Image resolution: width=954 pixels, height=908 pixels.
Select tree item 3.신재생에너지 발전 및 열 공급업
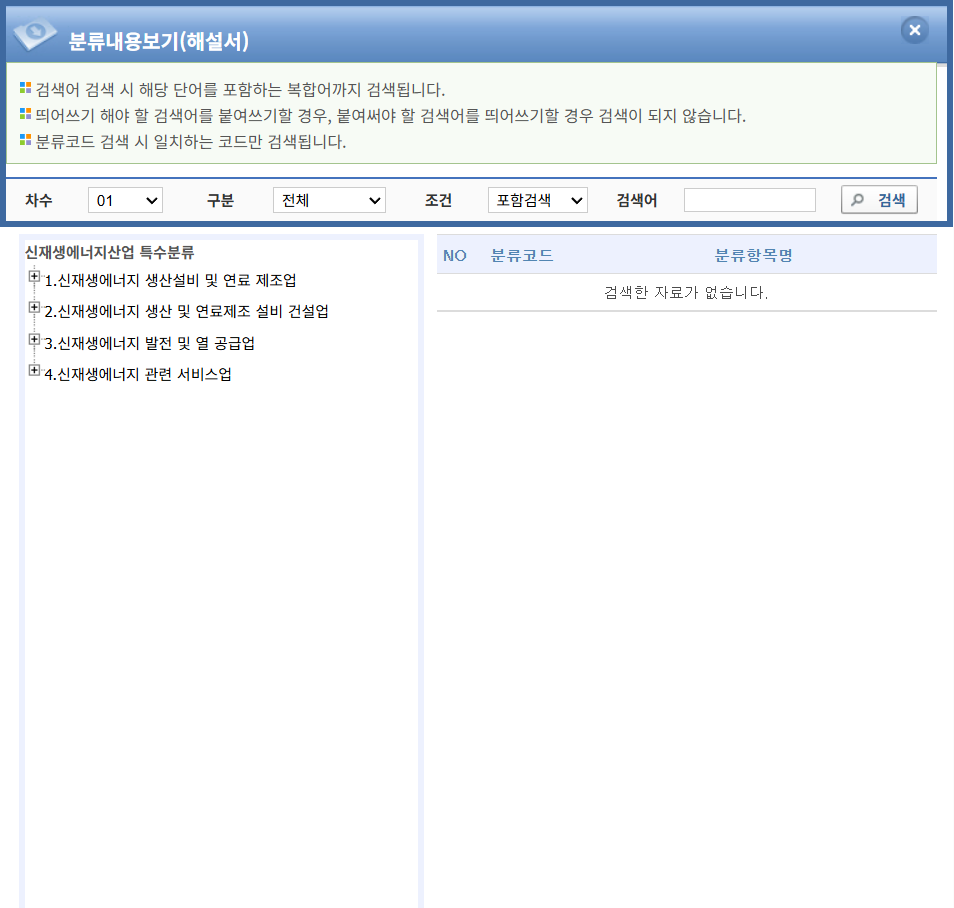pyautogui.click(x=149, y=343)
